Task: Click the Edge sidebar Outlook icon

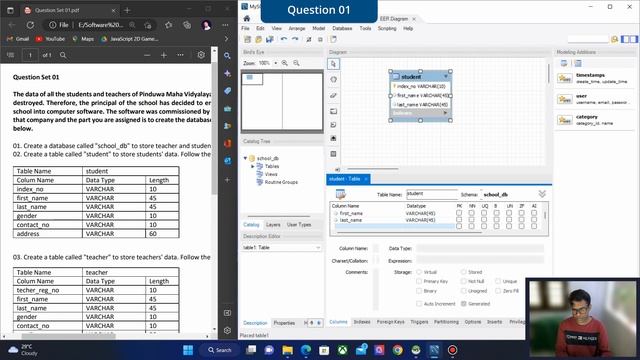Action: (228, 161)
